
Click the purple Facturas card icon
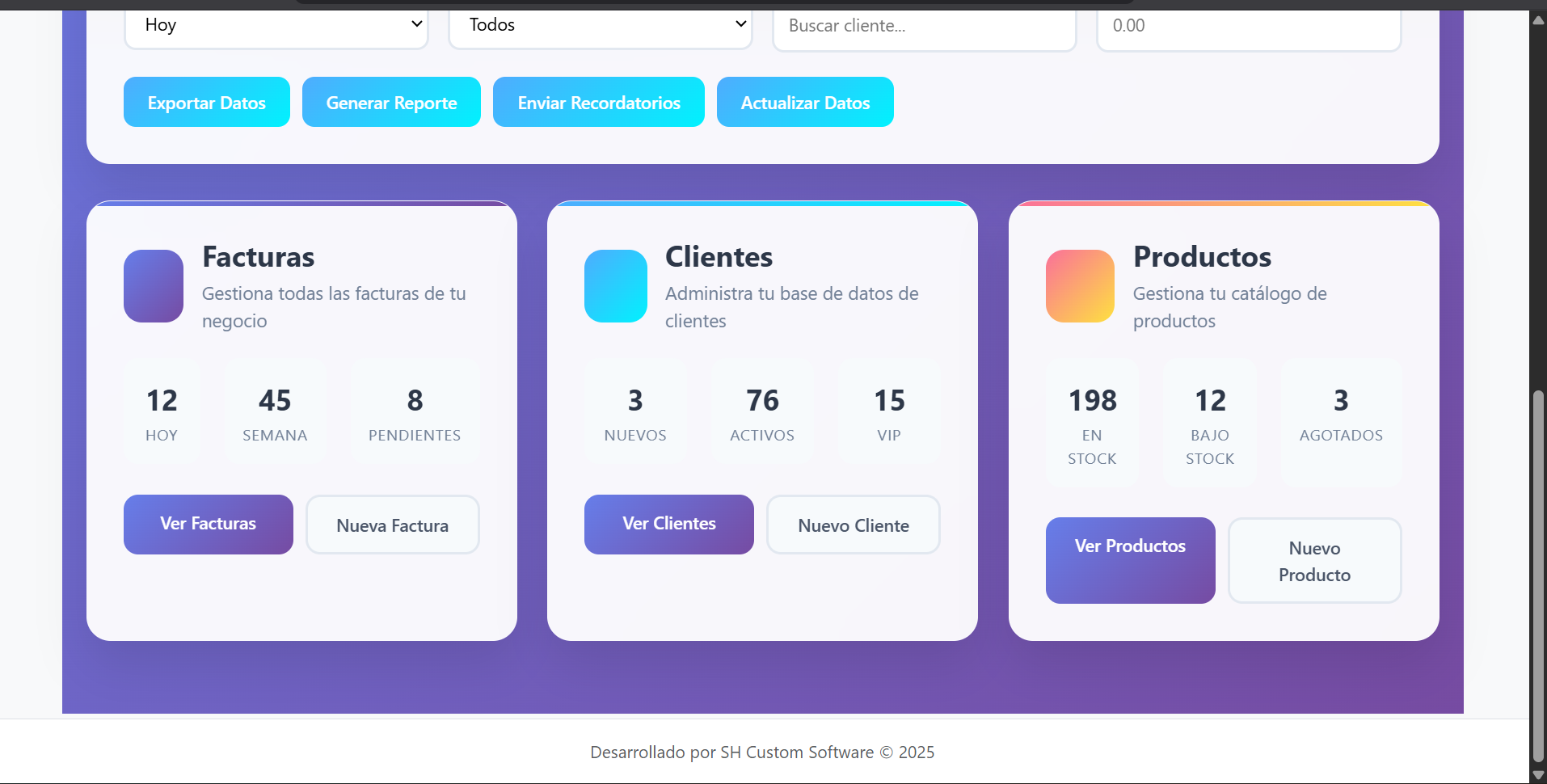tap(154, 286)
